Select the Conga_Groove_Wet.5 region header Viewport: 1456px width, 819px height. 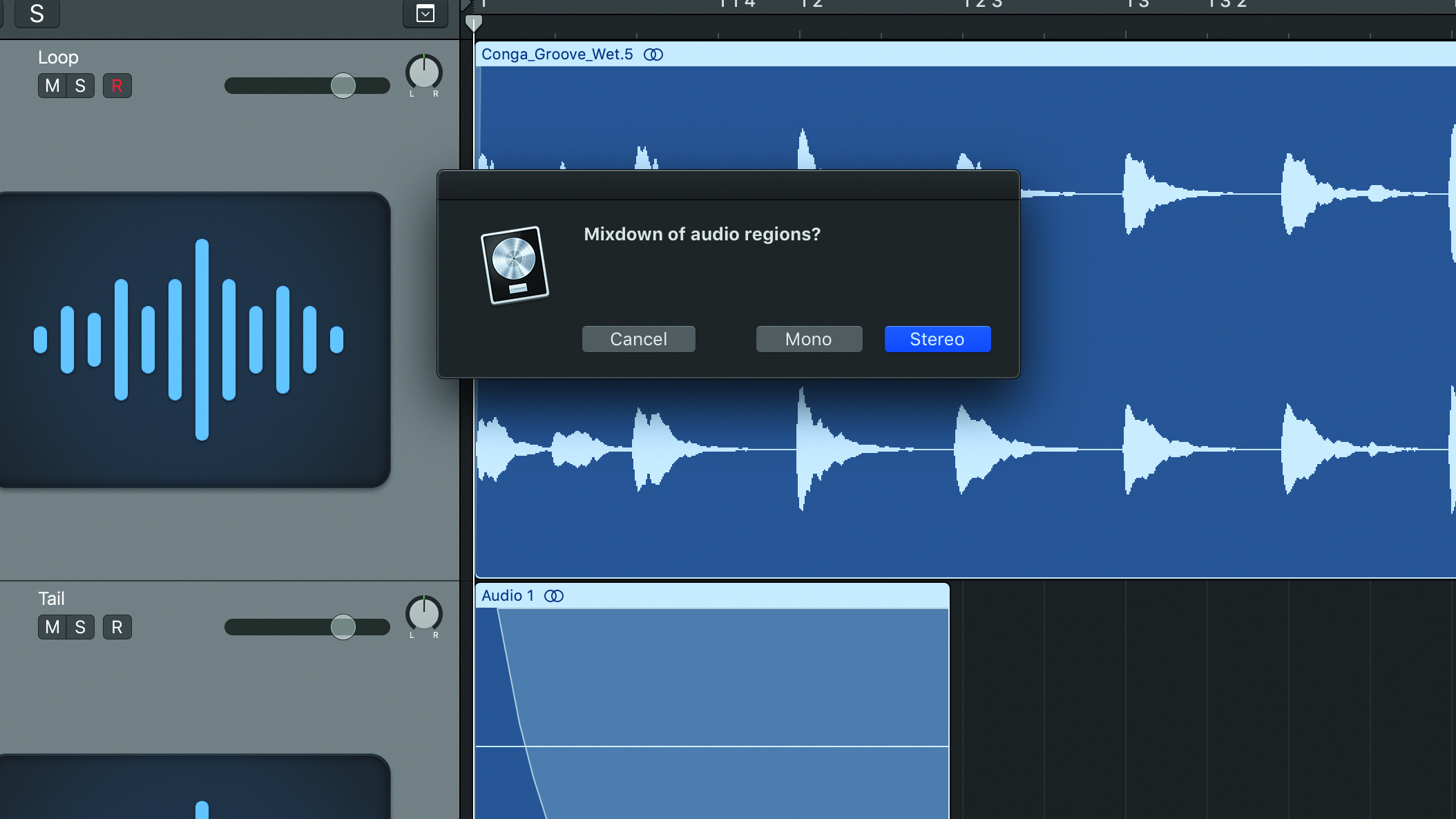click(x=966, y=55)
